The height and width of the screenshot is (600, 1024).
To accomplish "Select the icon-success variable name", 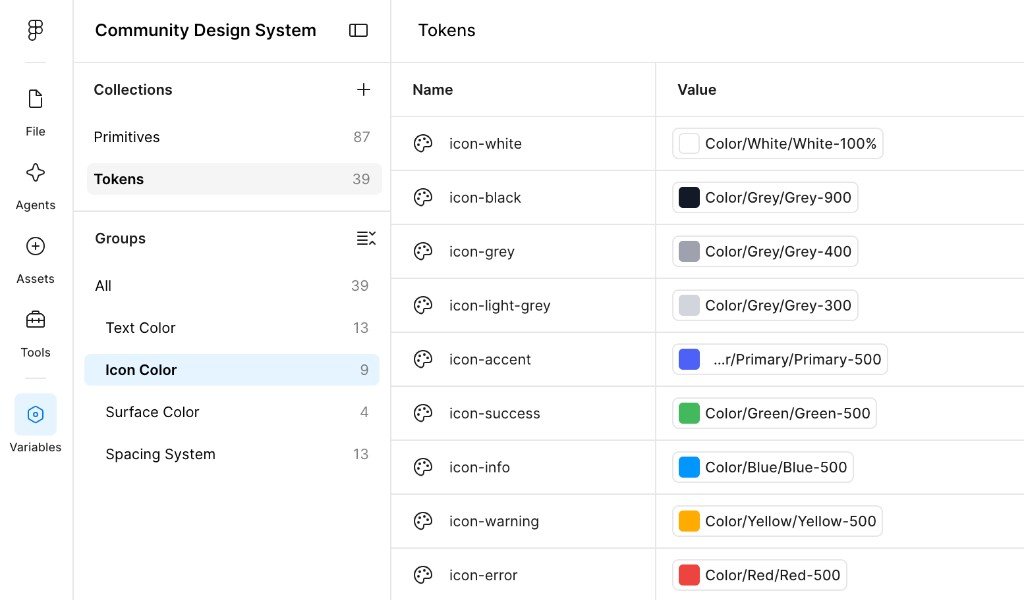I will 494,413.
